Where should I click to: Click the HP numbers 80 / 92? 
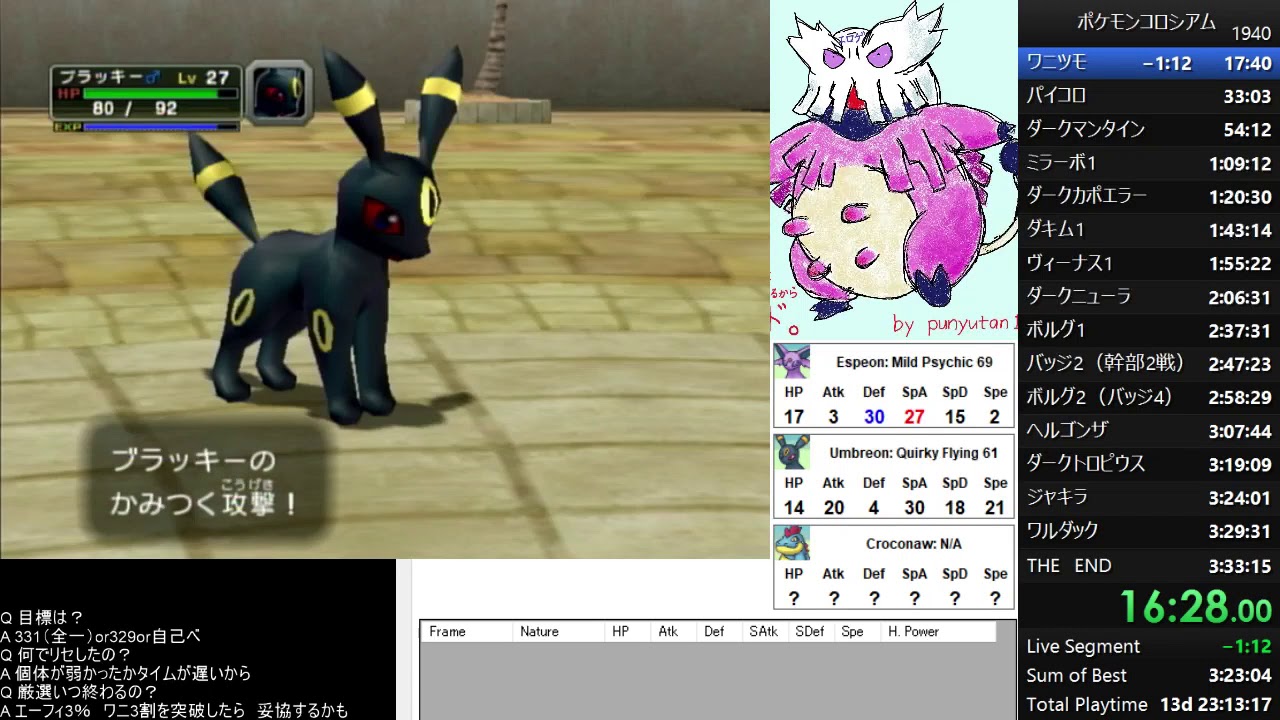tap(135, 108)
